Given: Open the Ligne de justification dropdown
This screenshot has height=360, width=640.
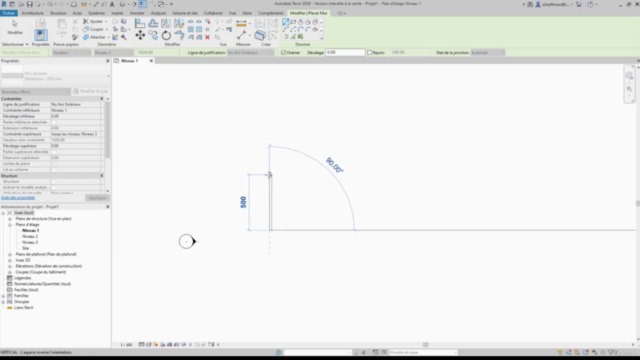Looking at the screenshot, I should coord(250,53).
